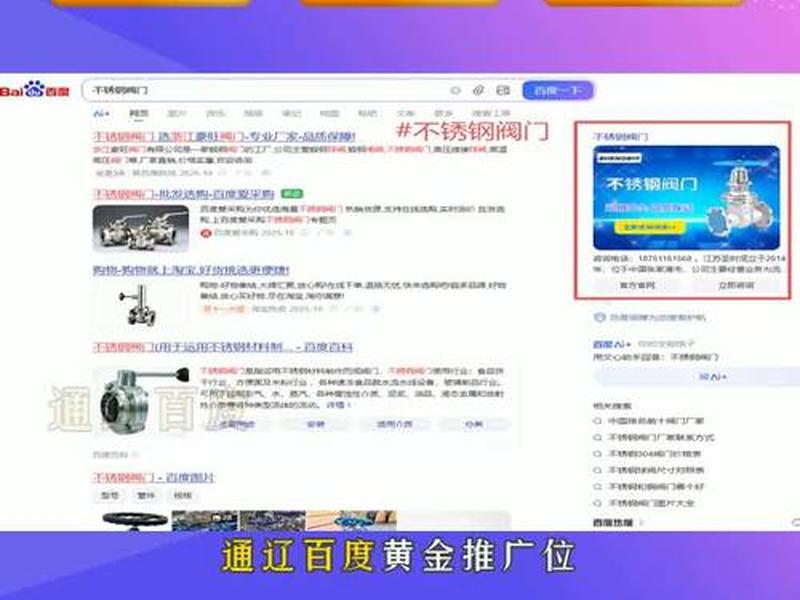Open the 更多 tab dropdown
This screenshot has width=800, height=600.
[443, 113]
